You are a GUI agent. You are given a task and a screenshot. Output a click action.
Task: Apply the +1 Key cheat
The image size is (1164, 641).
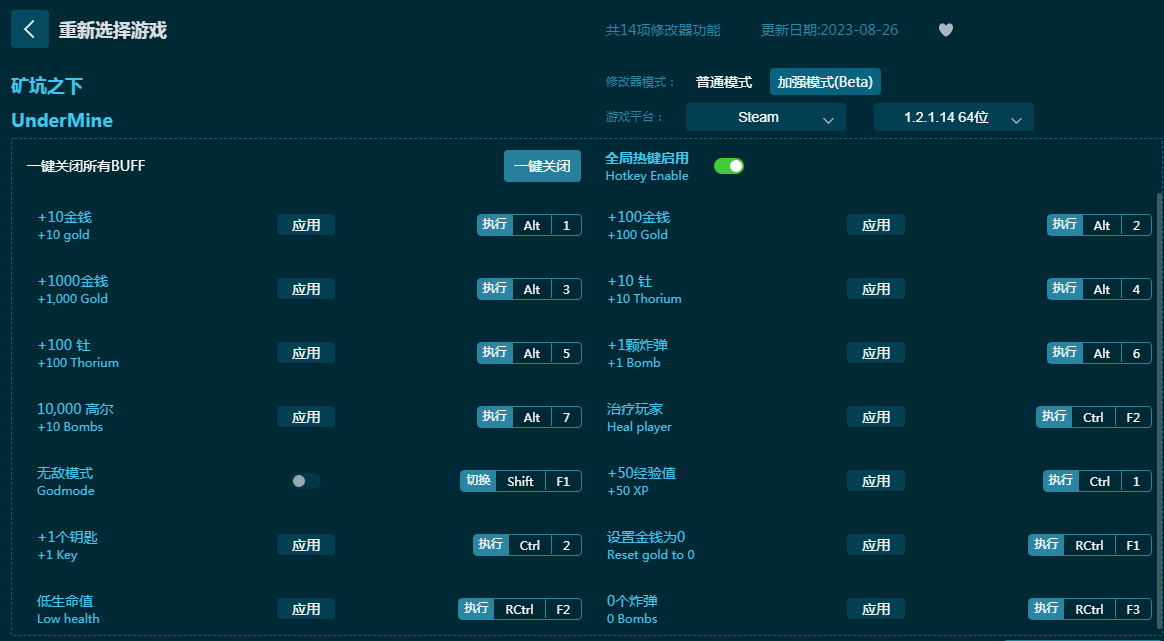tap(306, 545)
